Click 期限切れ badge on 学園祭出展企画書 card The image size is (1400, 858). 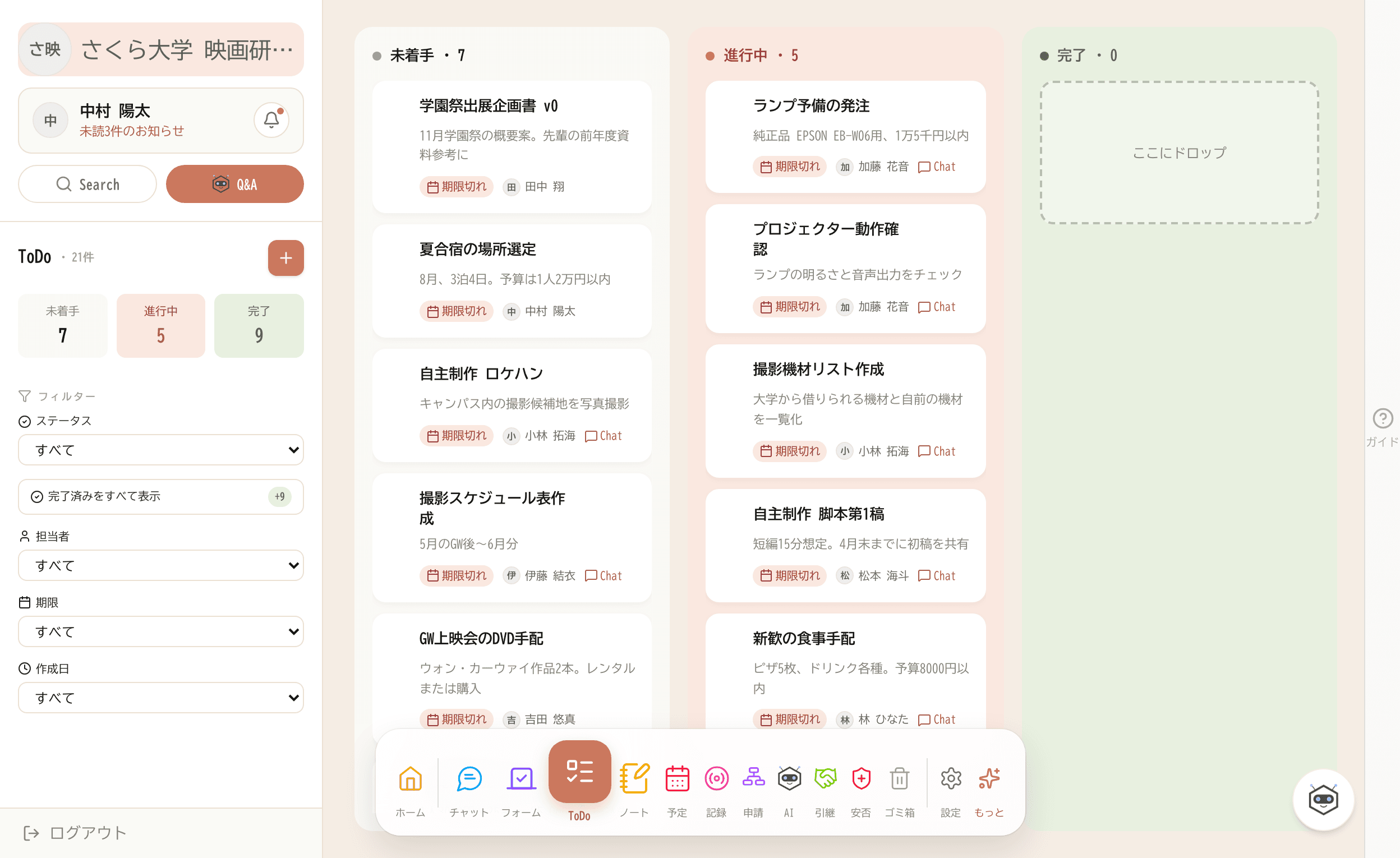[x=457, y=186]
